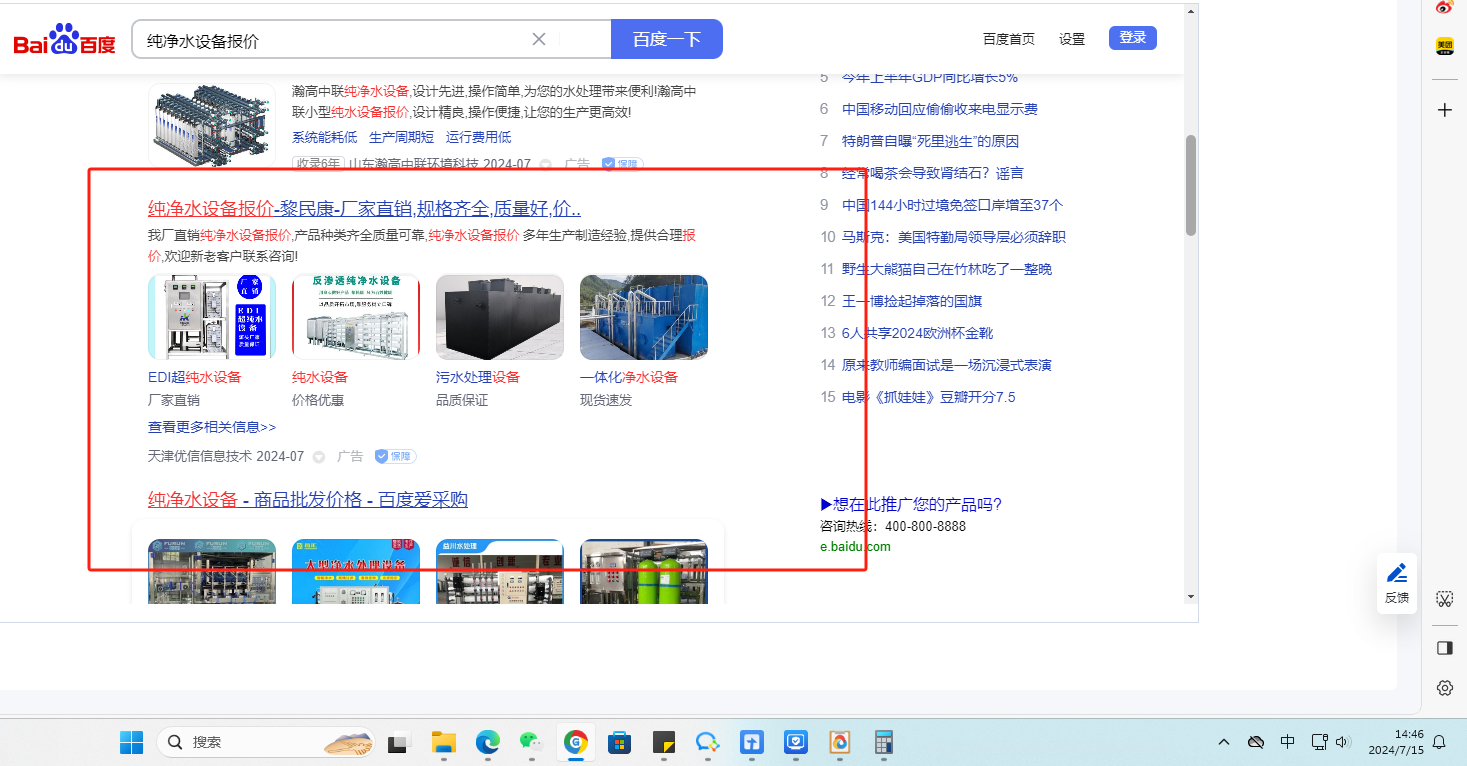1467x766 pixels.
Task: Open the blue monitor shield app on taskbar
Action: (795, 742)
